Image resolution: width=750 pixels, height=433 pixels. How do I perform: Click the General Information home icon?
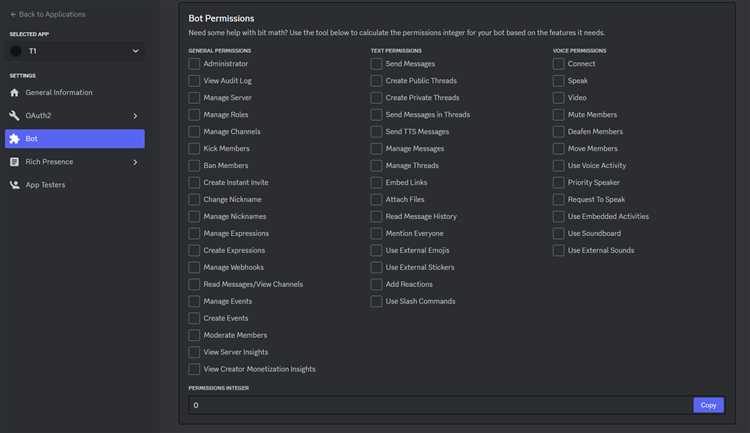(x=14, y=92)
